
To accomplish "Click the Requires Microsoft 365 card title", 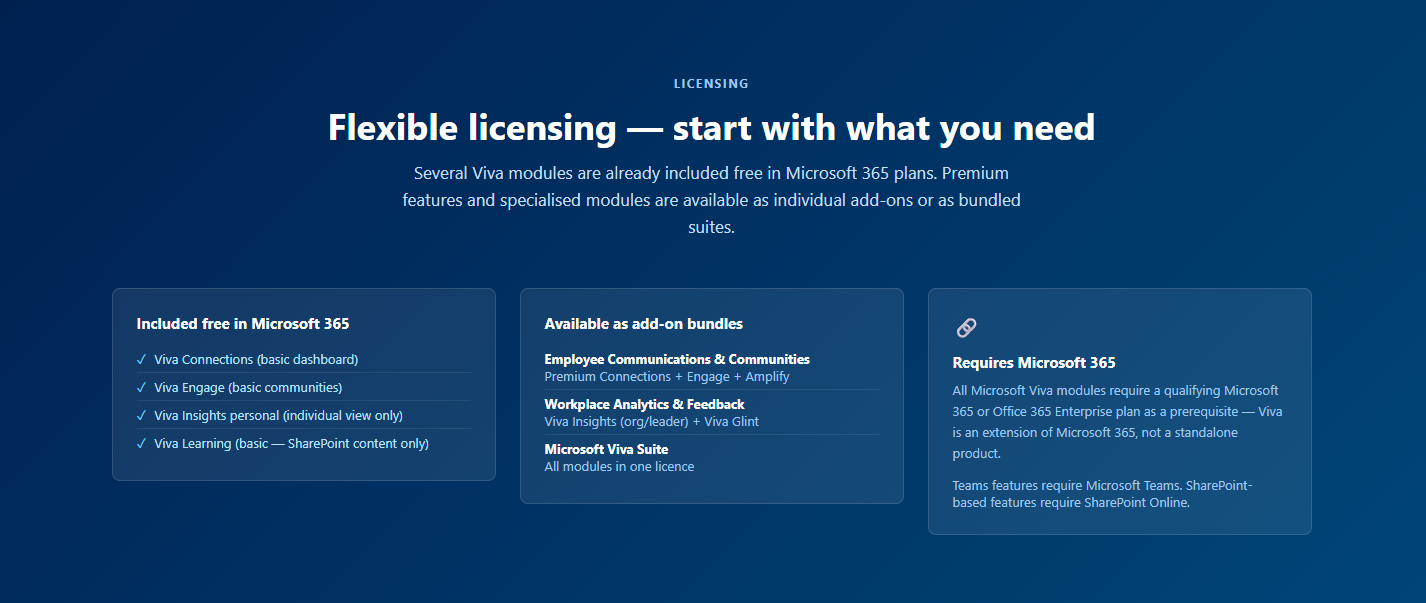I will [x=1034, y=363].
